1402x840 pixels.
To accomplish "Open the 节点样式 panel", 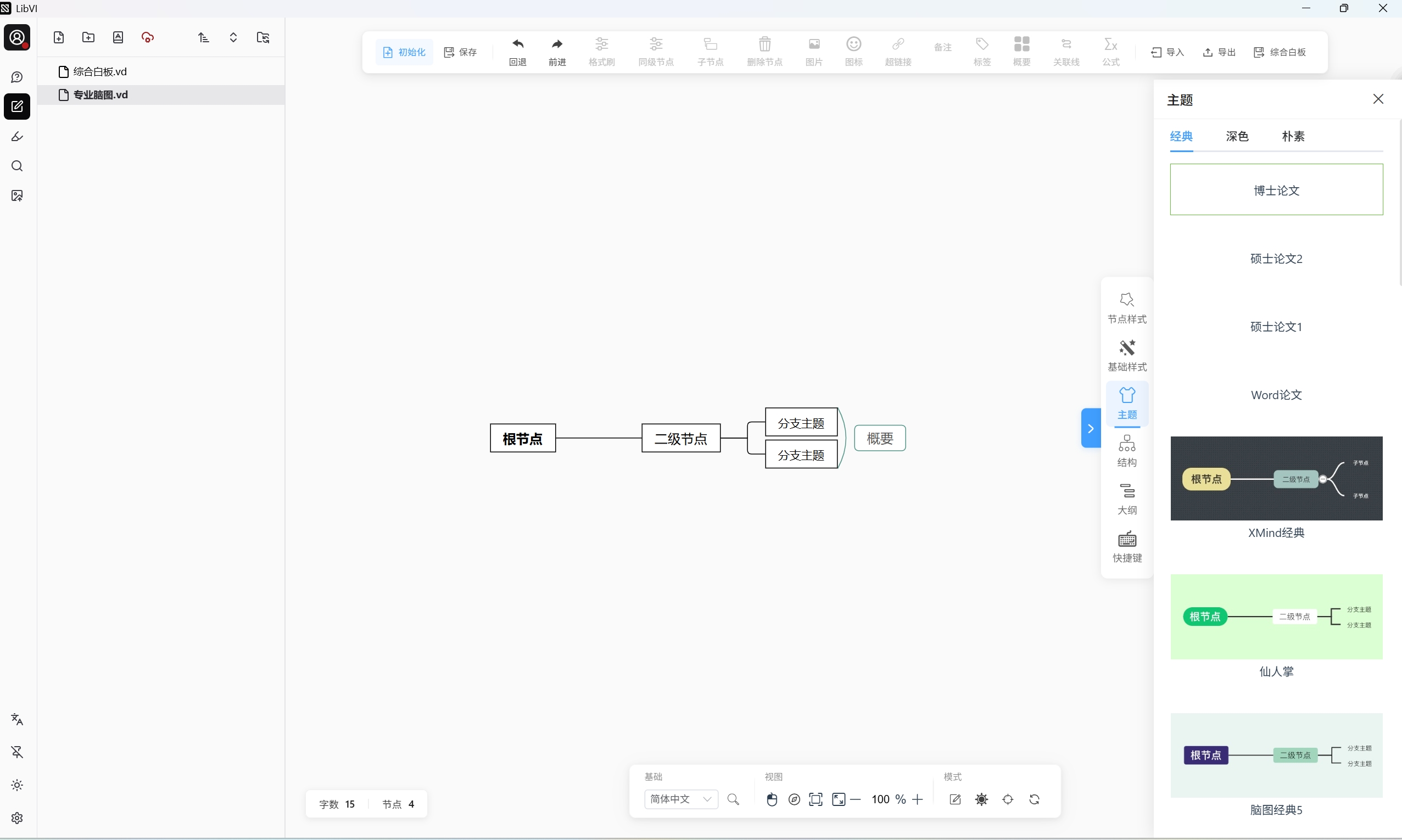I will coord(1127,309).
